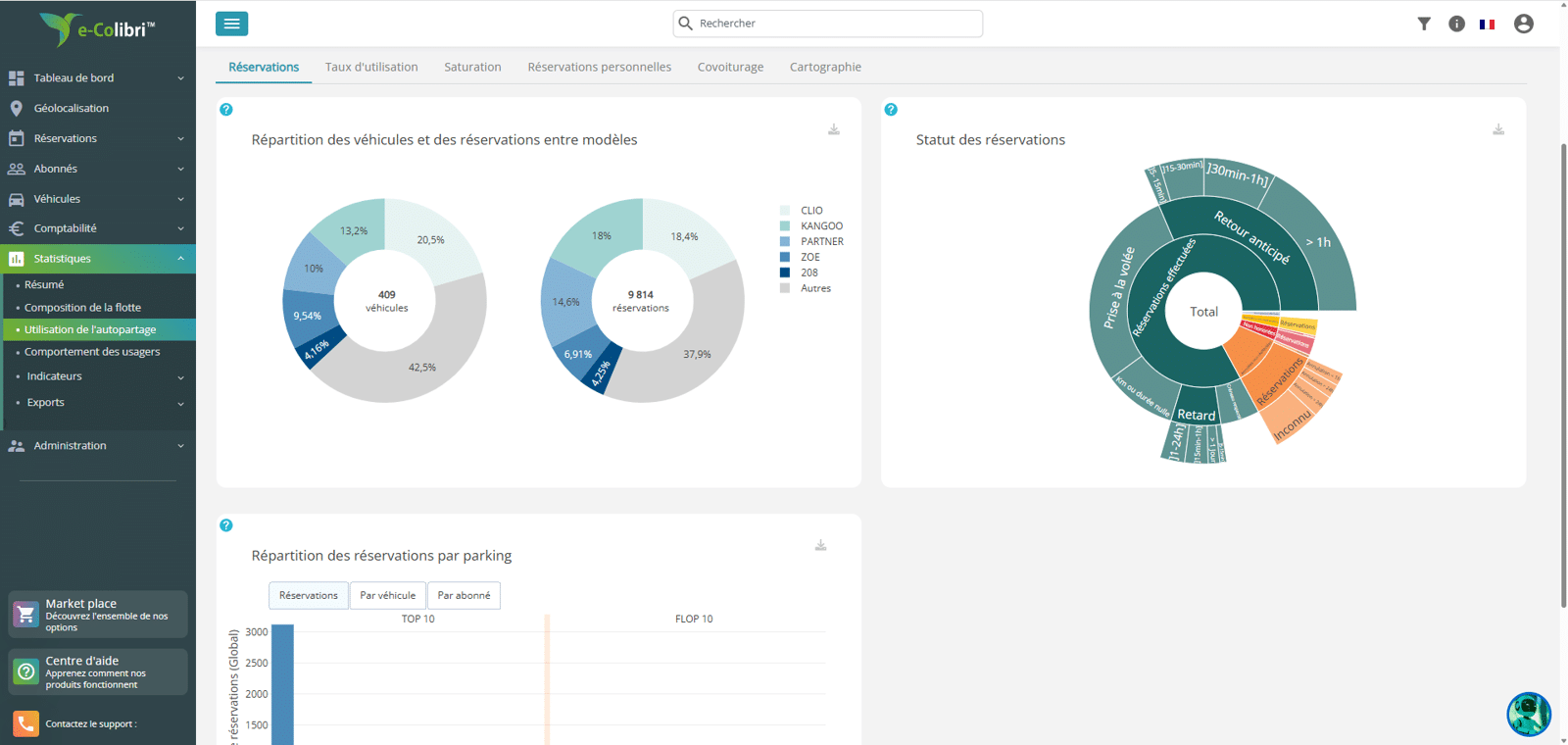Expand the Véhicules sidebar section

click(x=98, y=199)
